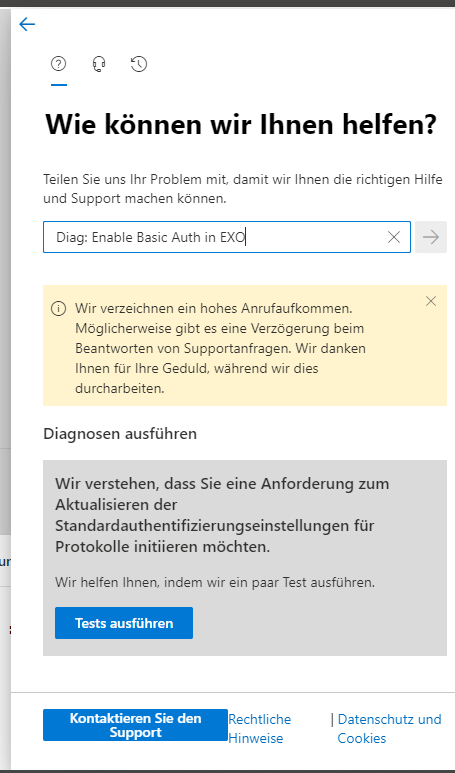This screenshot has width=455, height=773.
Task: Click the 'Wir helfen Ihnen' test hint text
Action: click(x=215, y=582)
